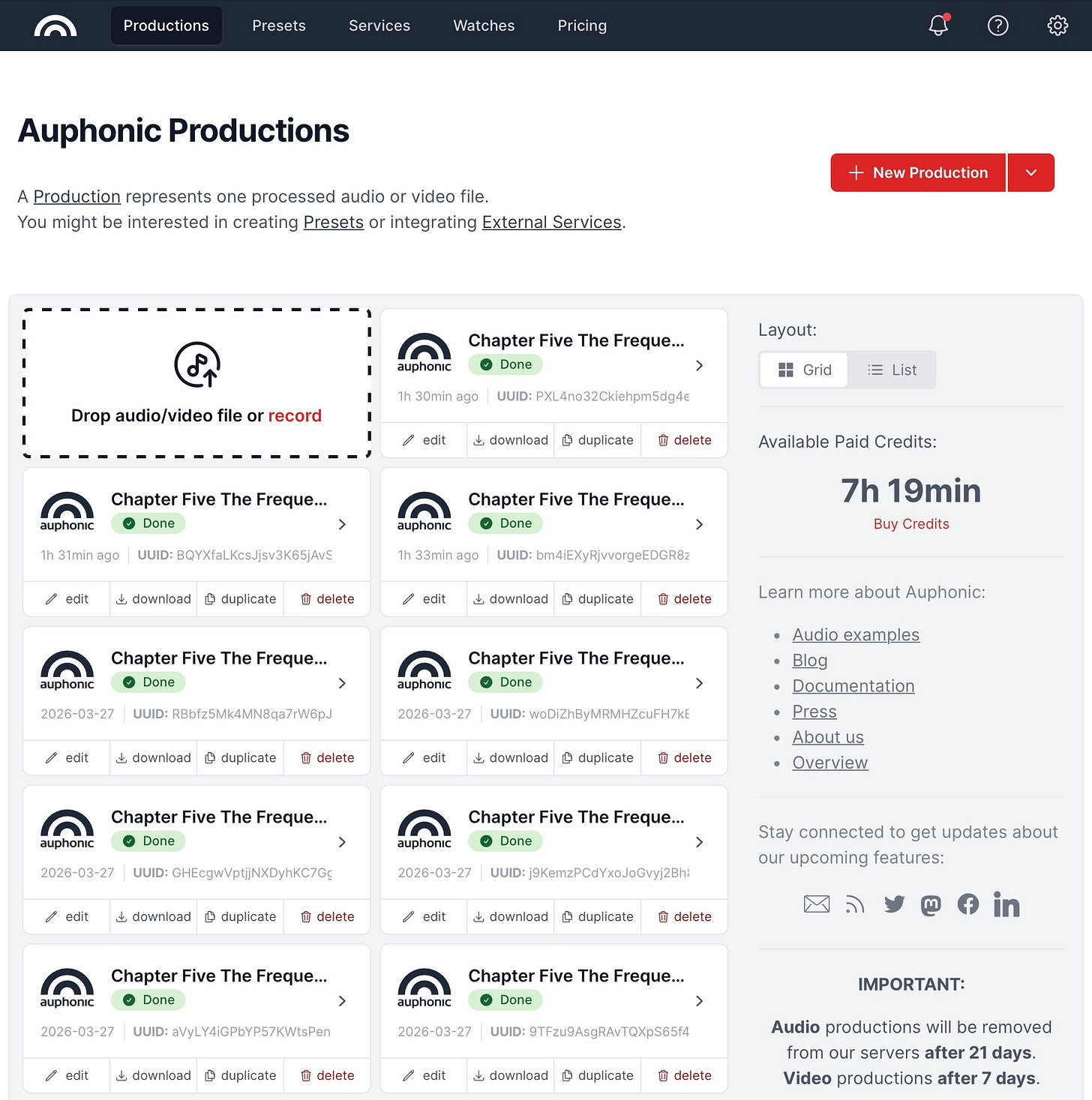
Task: Download the production from 1h 30min ago
Action: pyautogui.click(x=511, y=440)
